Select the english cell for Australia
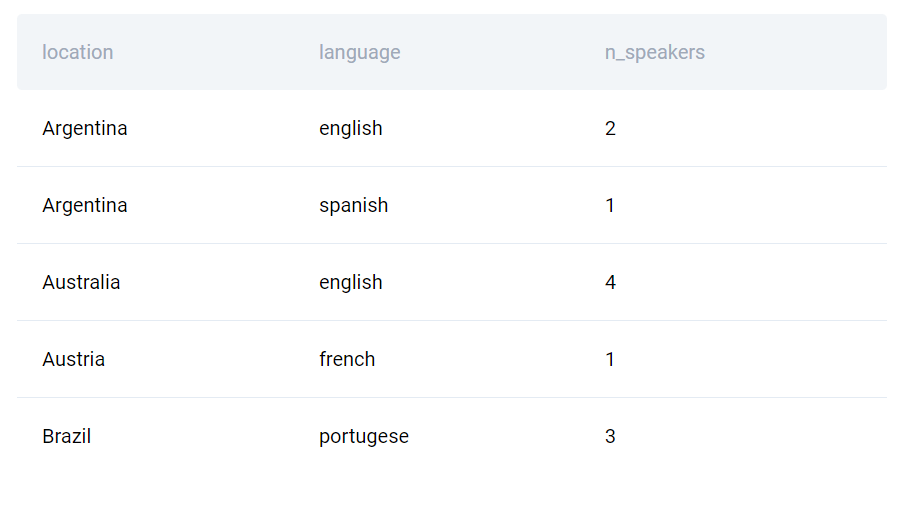 (351, 282)
